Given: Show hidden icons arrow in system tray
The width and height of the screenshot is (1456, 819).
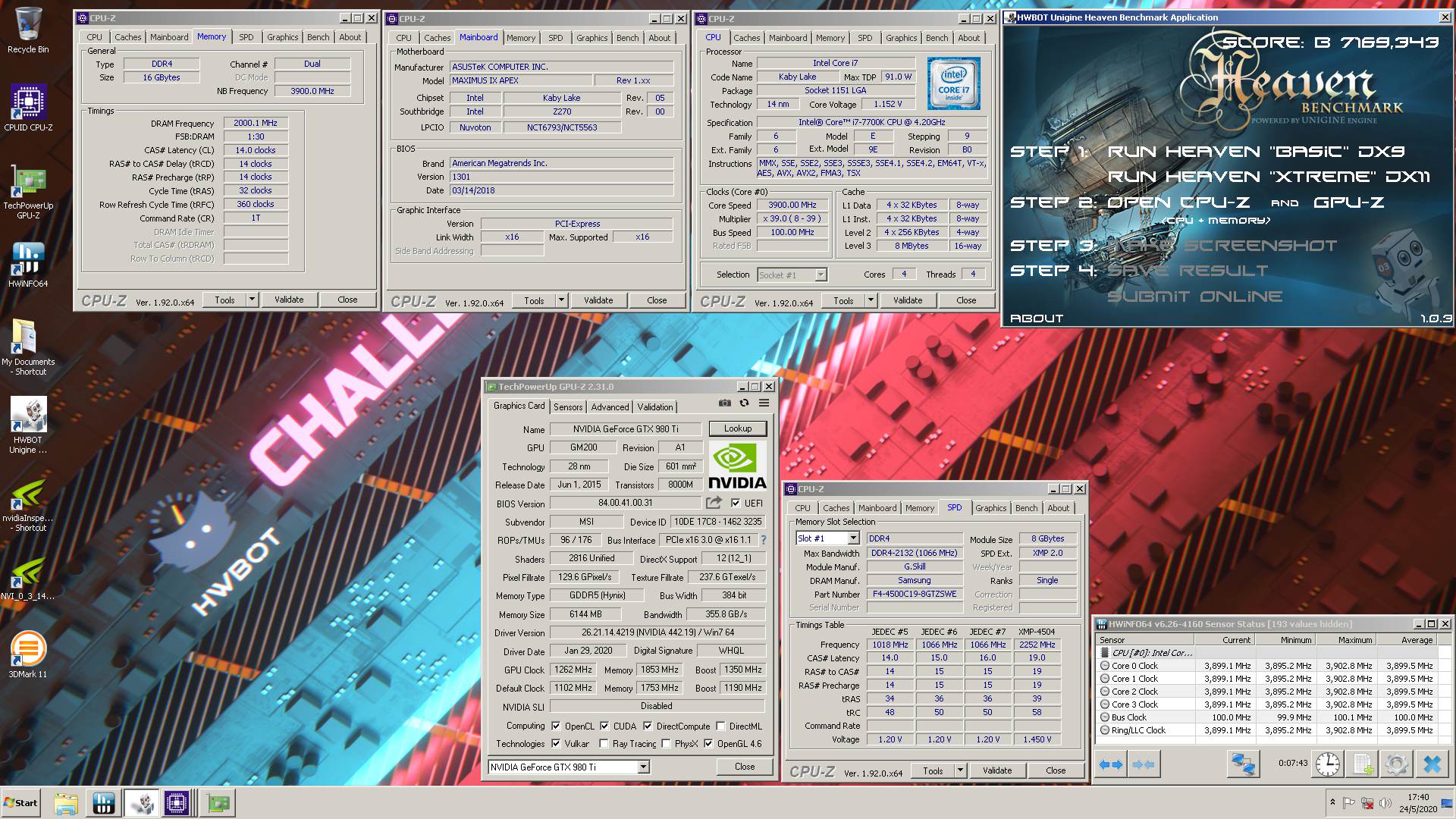Looking at the screenshot, I should point(1332,802).
